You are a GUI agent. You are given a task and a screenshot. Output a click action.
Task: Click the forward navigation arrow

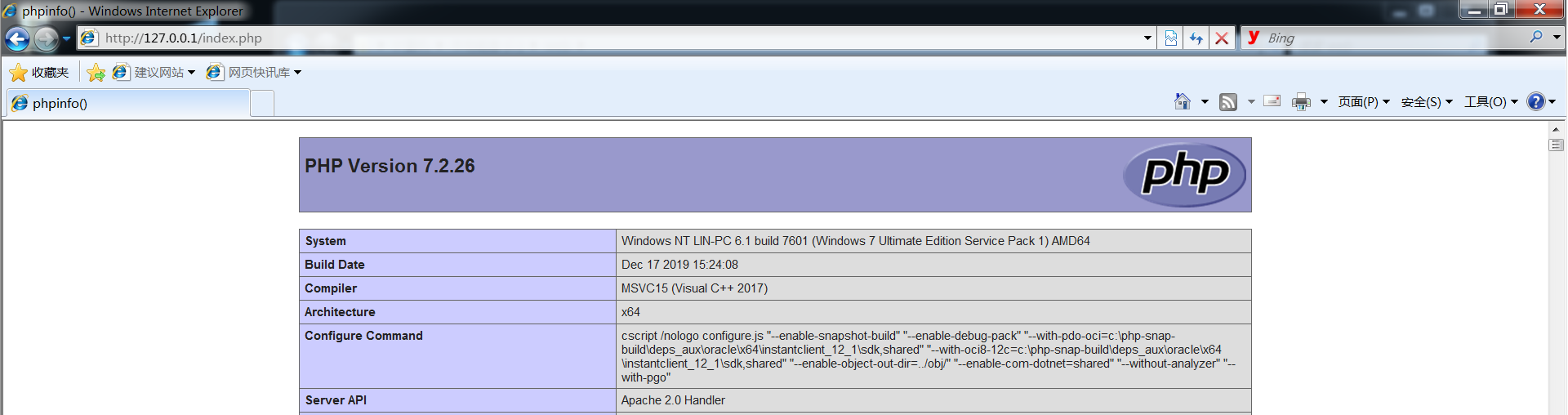pos(46,38)
